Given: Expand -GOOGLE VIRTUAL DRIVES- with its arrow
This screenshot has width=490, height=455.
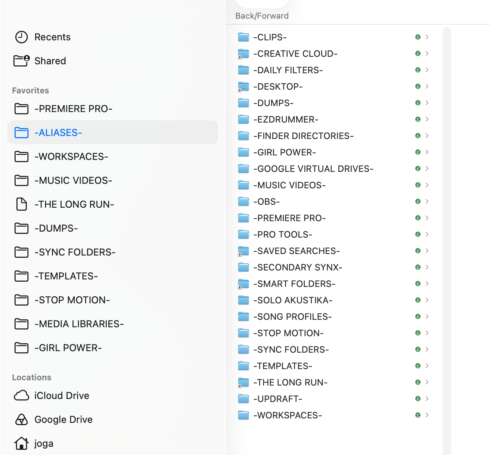Looking at the screenshot, I should point(427,169).
